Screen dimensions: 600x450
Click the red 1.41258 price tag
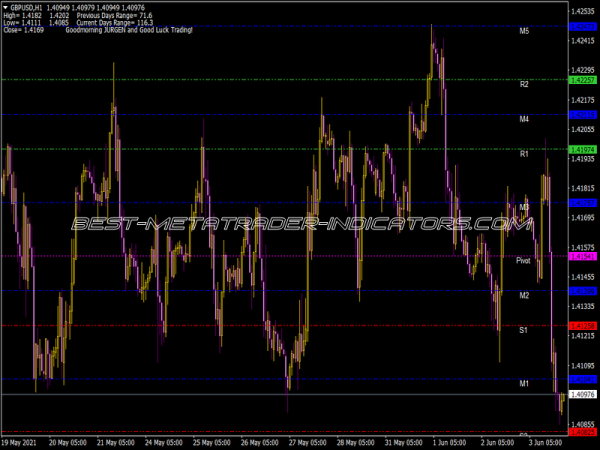583,326
